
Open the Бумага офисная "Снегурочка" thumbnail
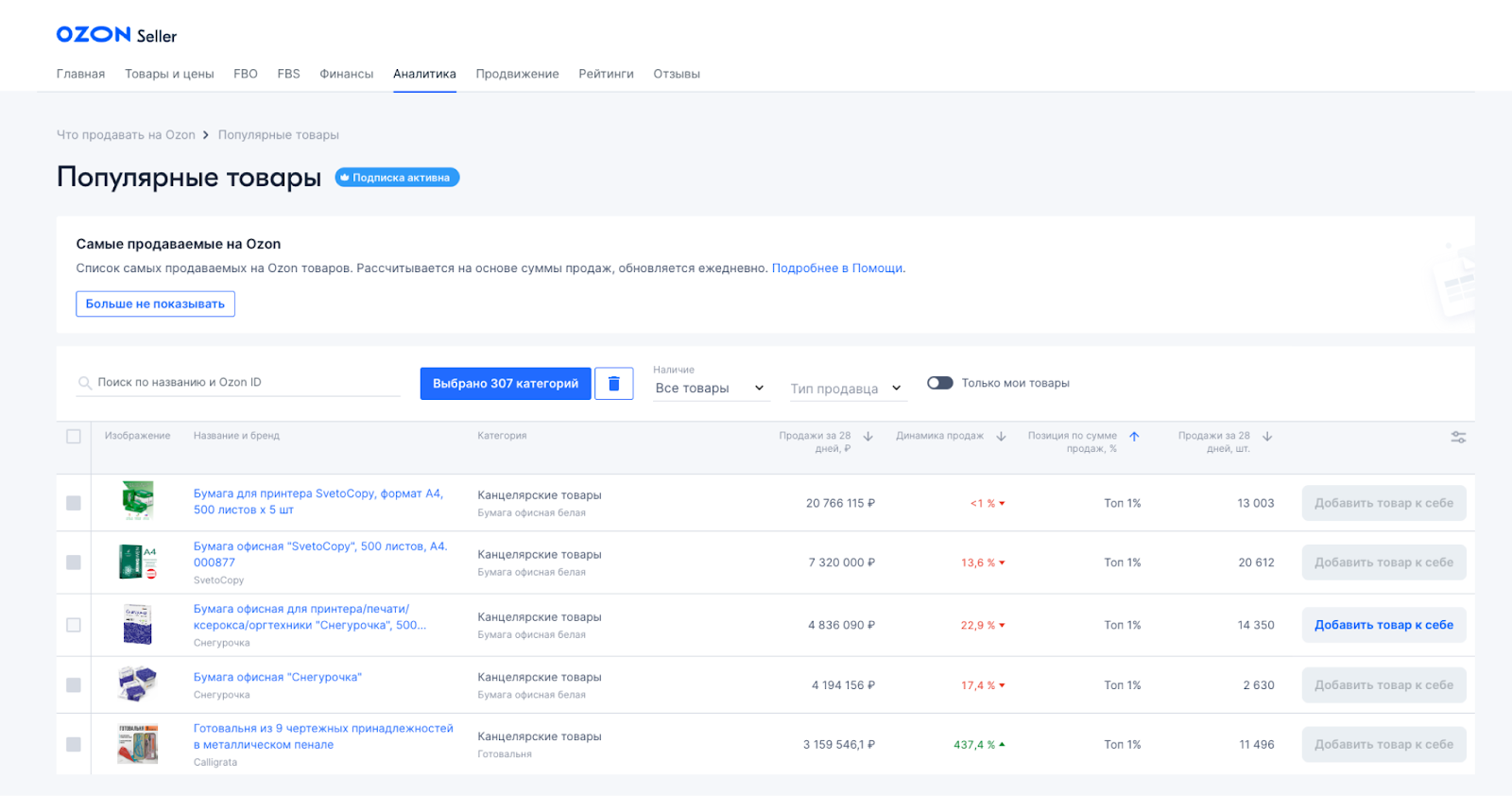138,684
